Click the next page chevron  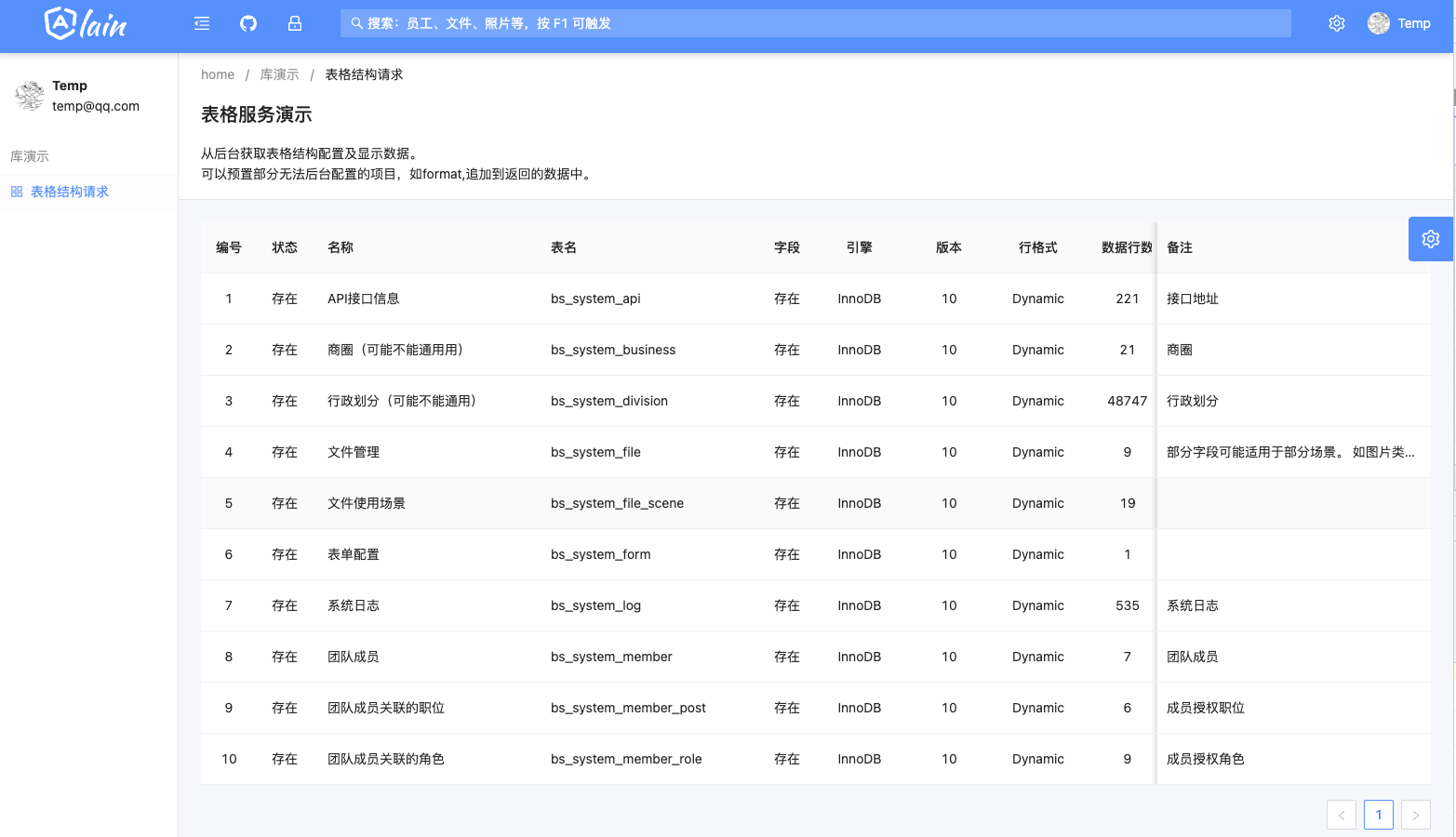[1415, 814]
